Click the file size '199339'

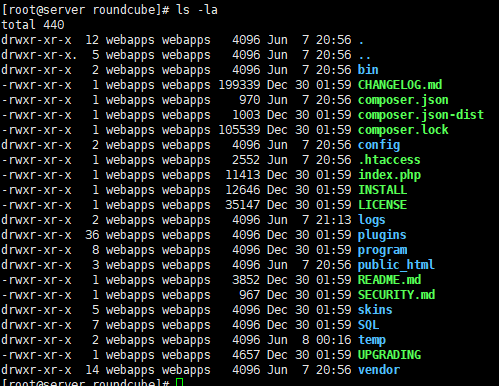[239, 85]
